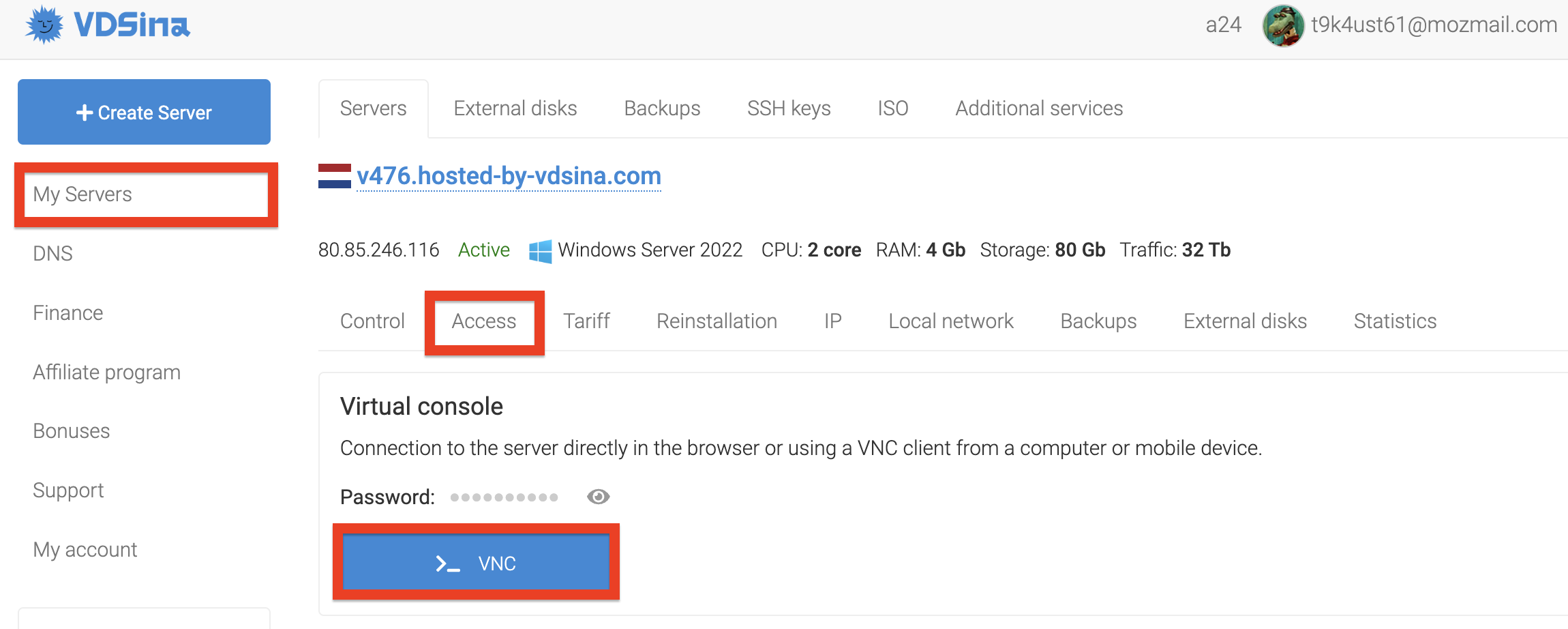Open the Local network tab
Viewport: 1568px width, 629px height.
coord(951,321)
